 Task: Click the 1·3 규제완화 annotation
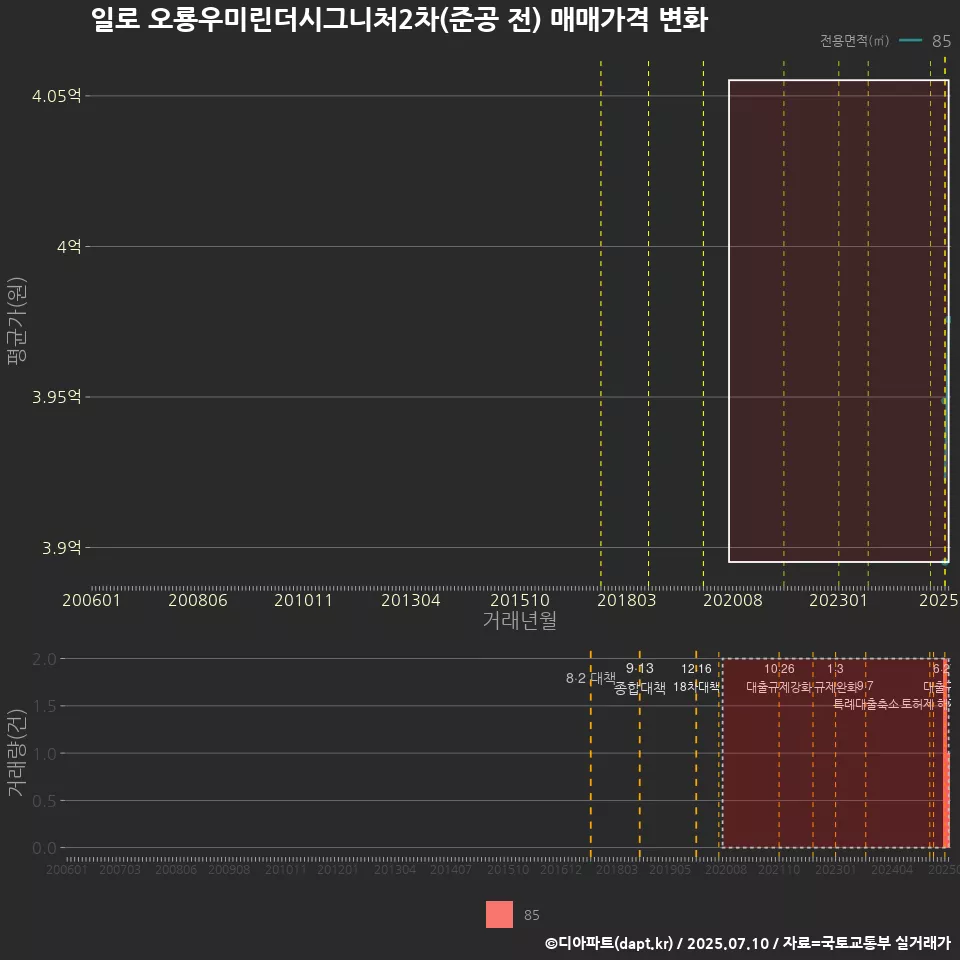(836, 678)
